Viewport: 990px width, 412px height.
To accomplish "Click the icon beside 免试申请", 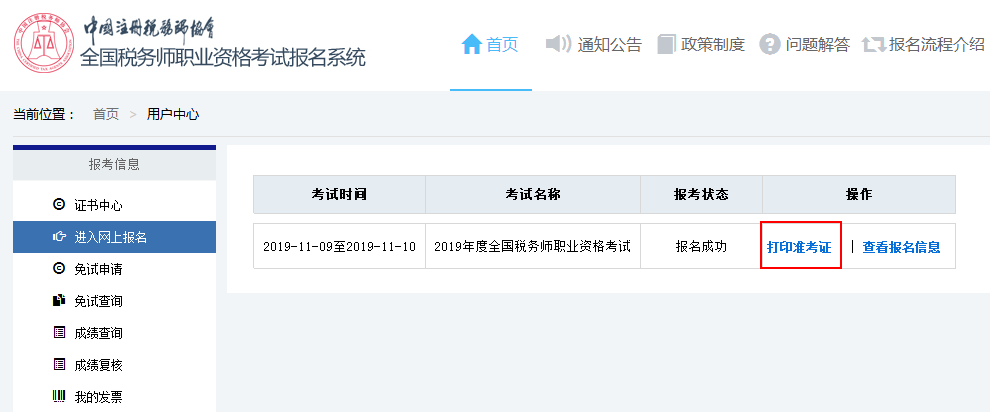I will coord(59,269).
